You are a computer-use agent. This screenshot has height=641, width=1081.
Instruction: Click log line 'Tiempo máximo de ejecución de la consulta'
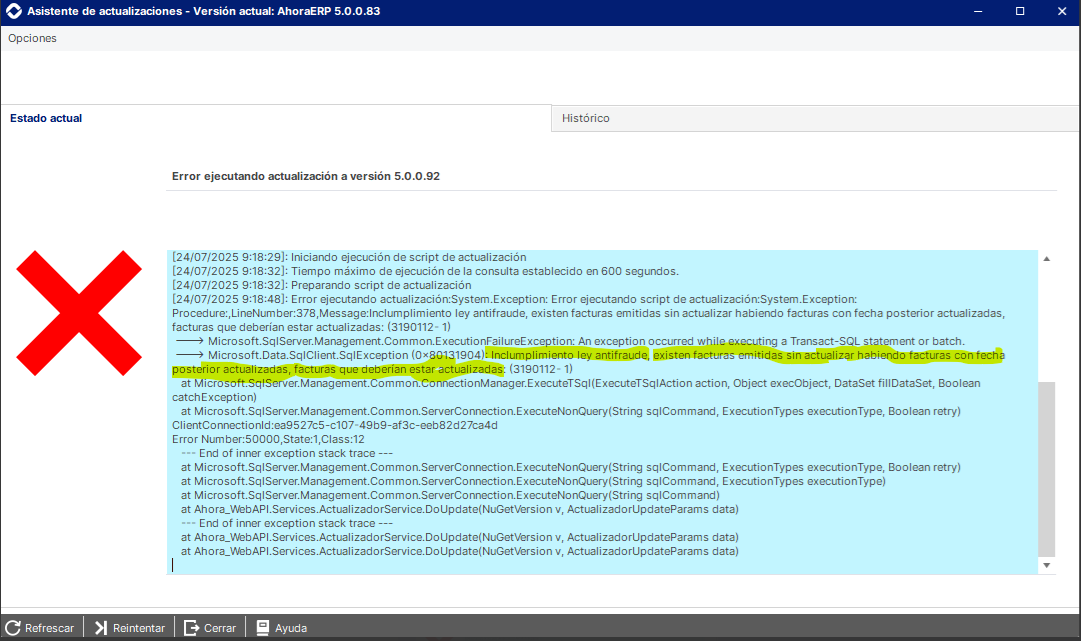(x=425, y=271)
